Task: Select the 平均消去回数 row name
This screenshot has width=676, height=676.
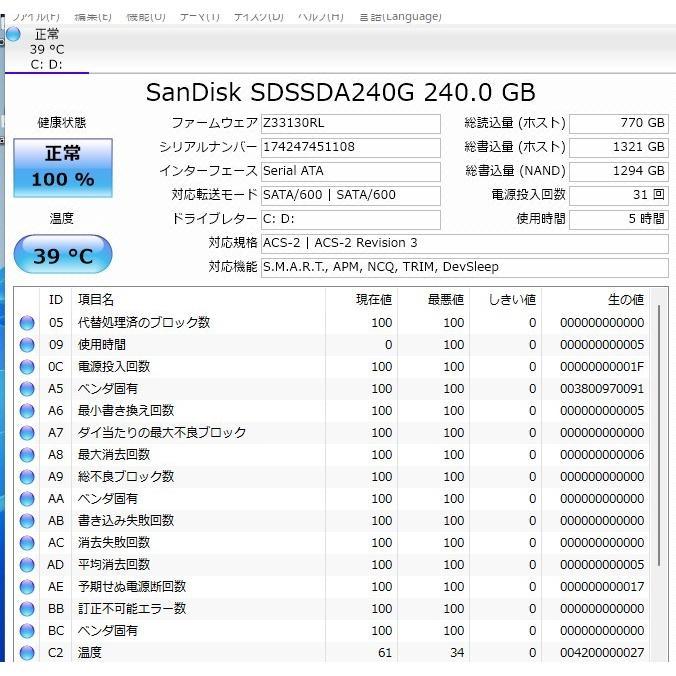Action: tap(114, 564)
